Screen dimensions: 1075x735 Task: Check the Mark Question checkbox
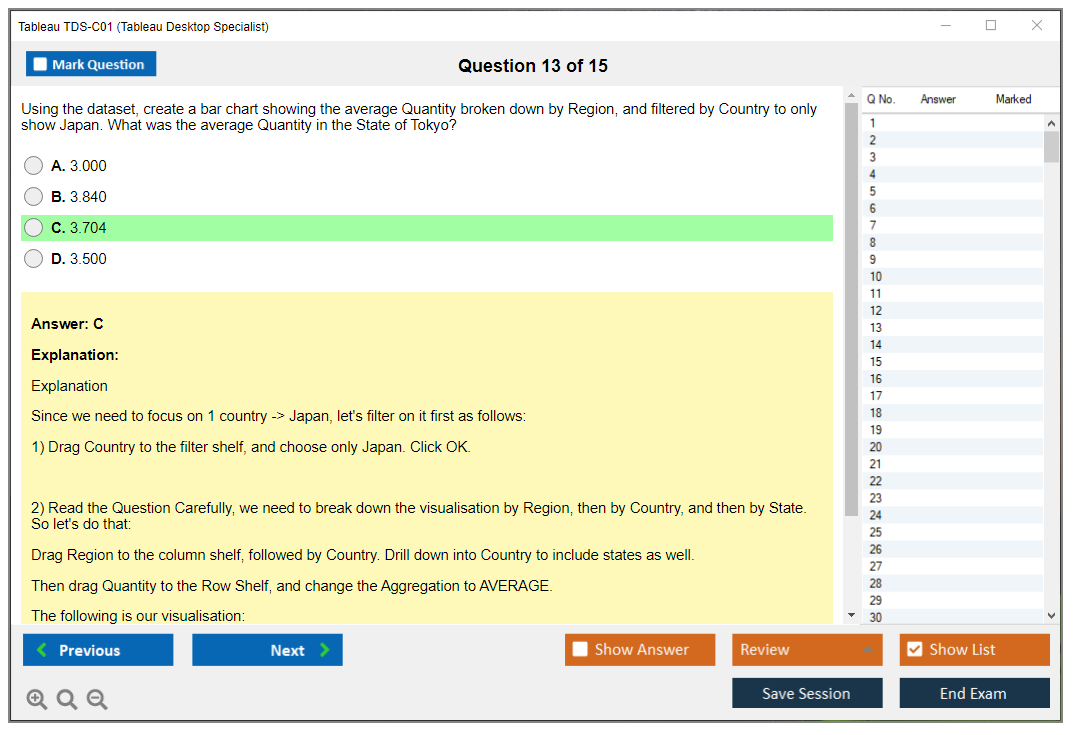click(x=41, y=65)
